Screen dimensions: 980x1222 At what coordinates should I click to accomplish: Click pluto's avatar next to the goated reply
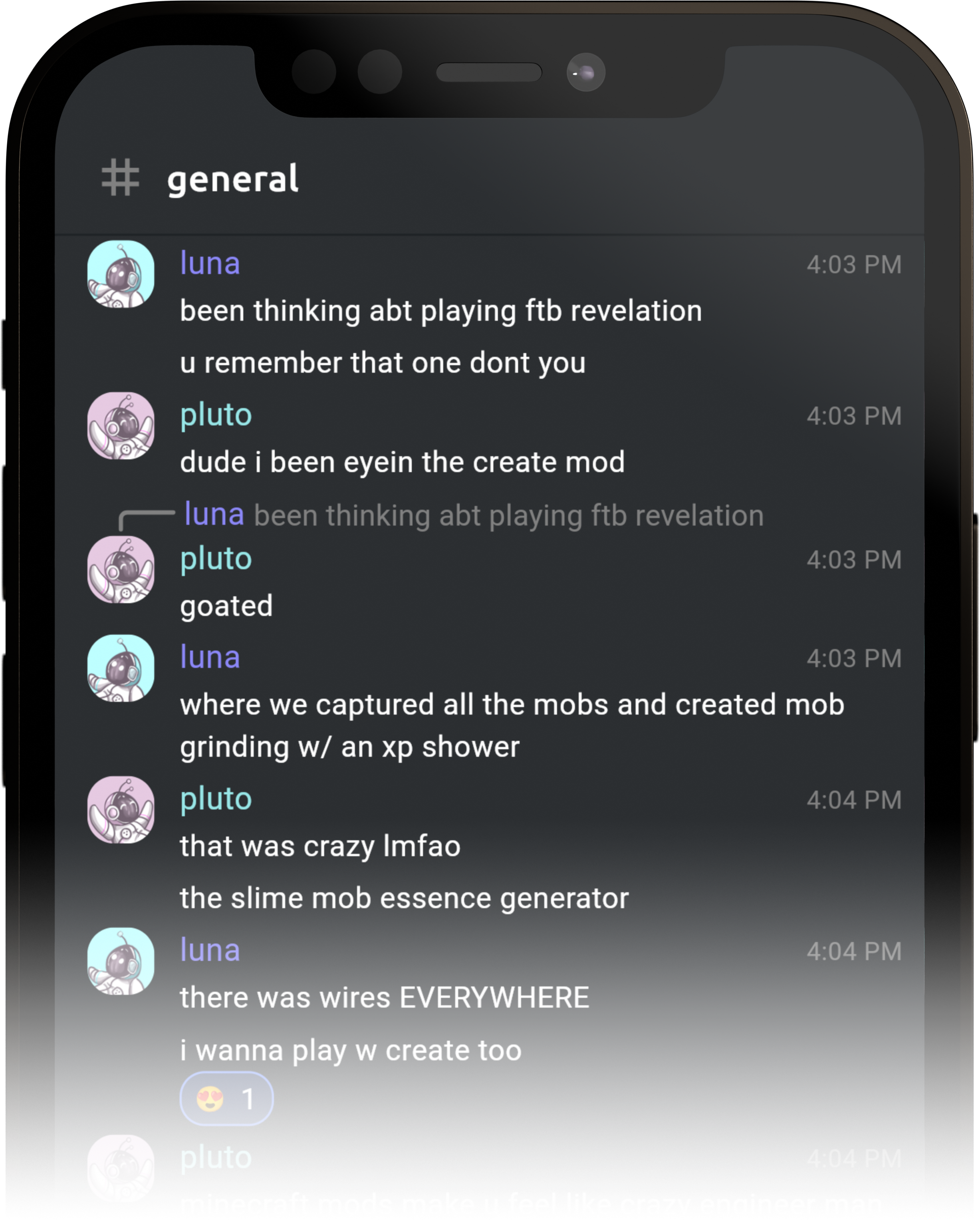point(121,569)
